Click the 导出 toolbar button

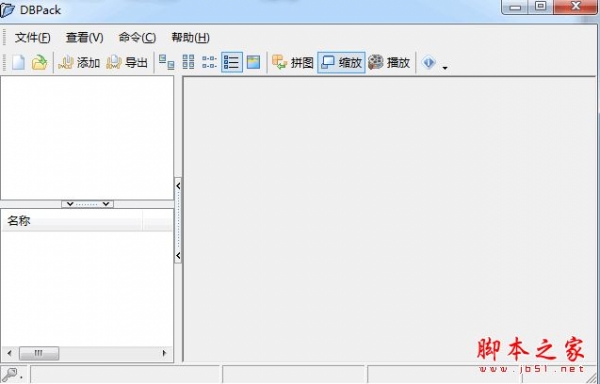pos(127,62)
